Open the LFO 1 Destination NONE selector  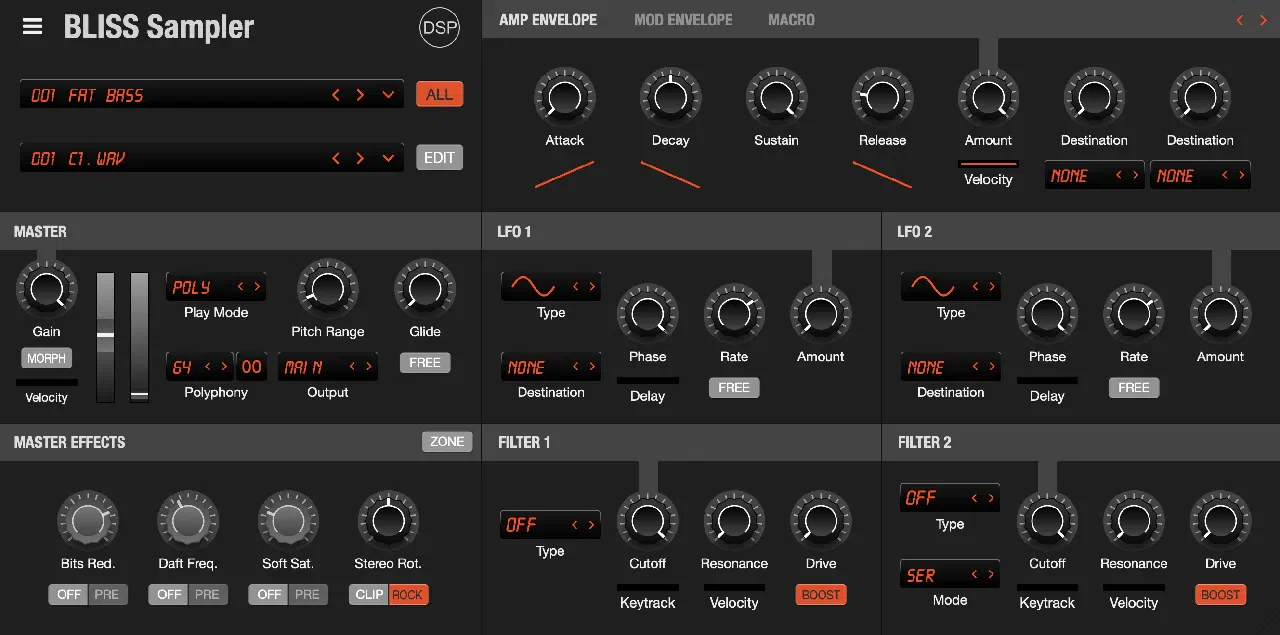pos(551,367)
